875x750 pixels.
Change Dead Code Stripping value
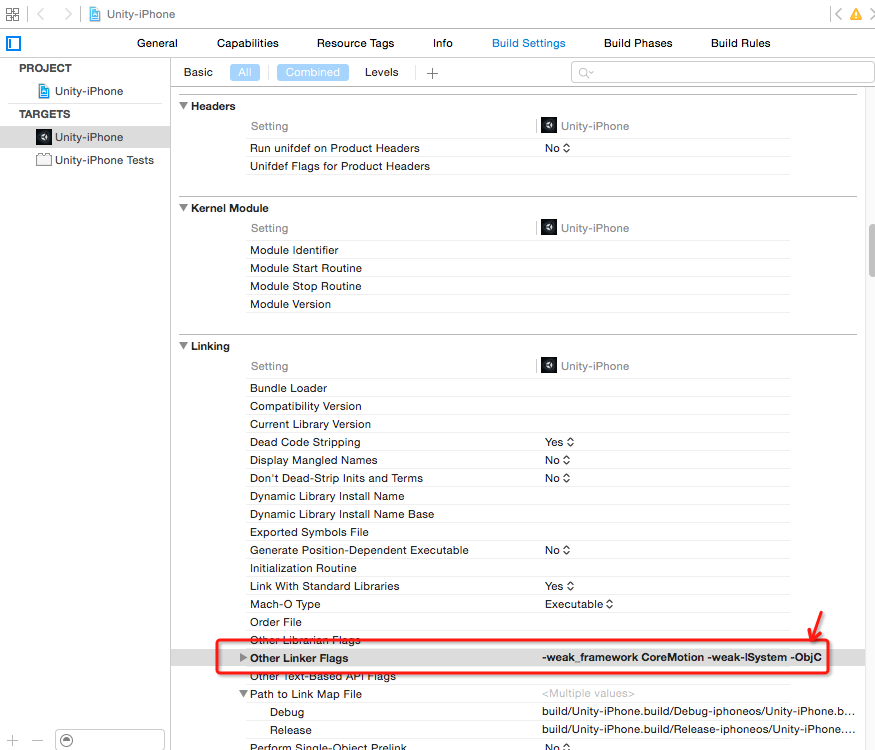[559, 442]
